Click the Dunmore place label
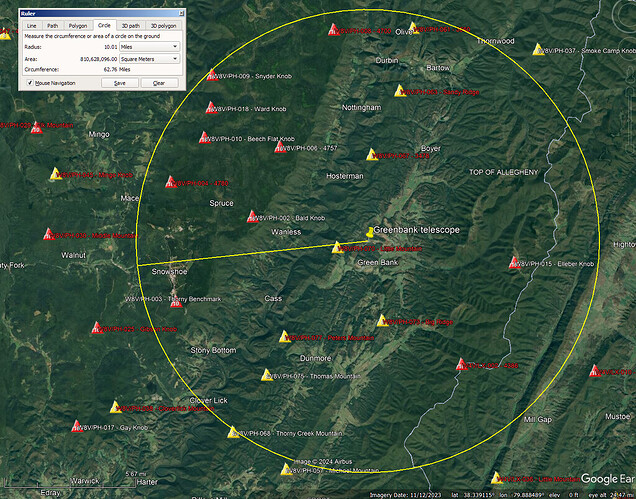This screenshot has width=636, height=499. click(316, 358)
